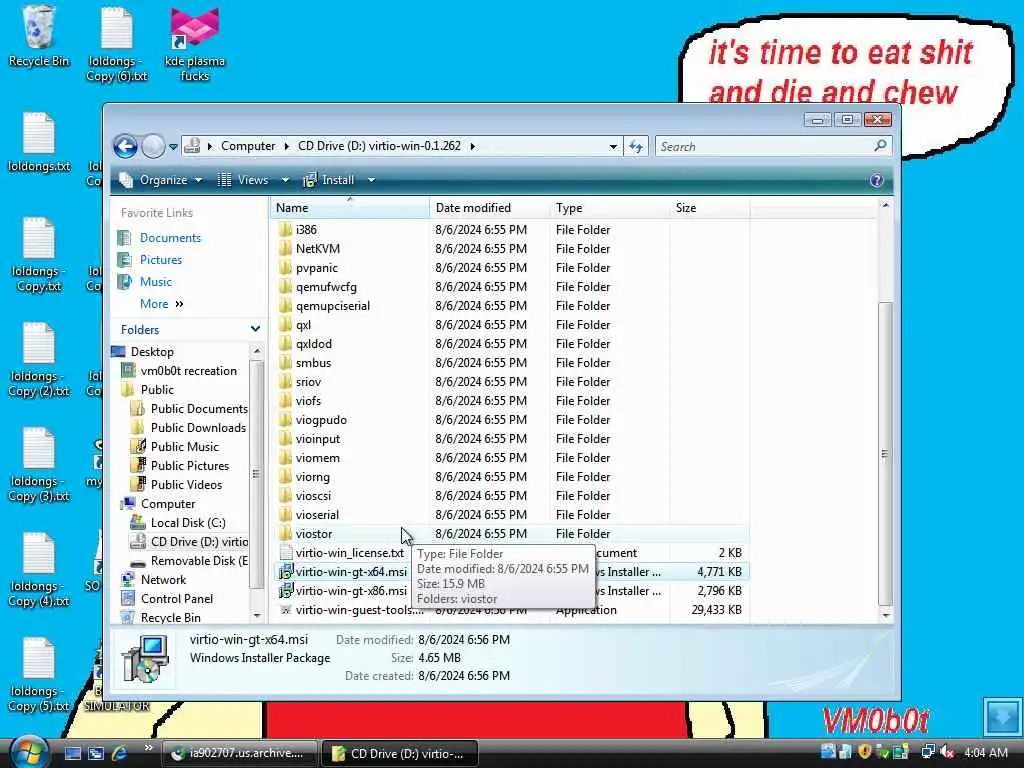This screenshot has height=768, width=1024.
Task: Open address bar previous locations dropdown
Action: pos(613,146)
